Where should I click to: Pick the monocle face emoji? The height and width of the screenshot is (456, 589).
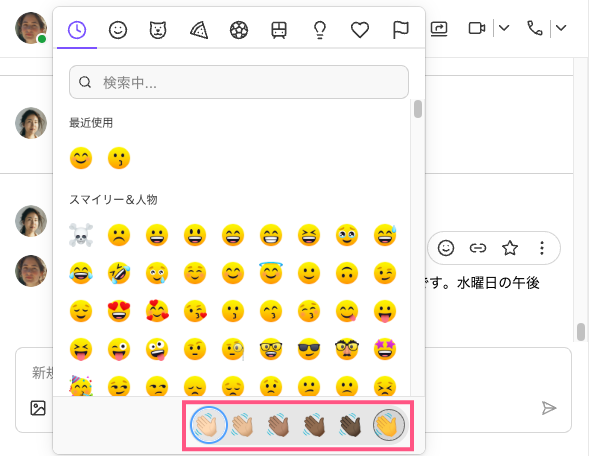pos(233,349)
